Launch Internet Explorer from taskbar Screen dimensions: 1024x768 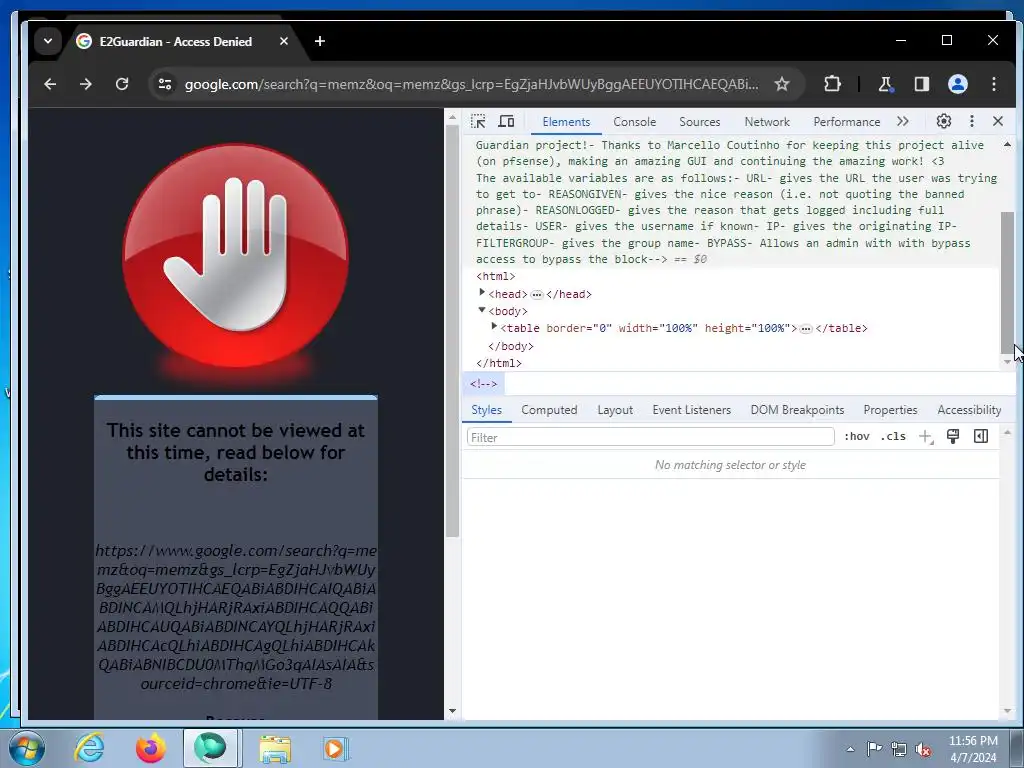pos(89,748)
